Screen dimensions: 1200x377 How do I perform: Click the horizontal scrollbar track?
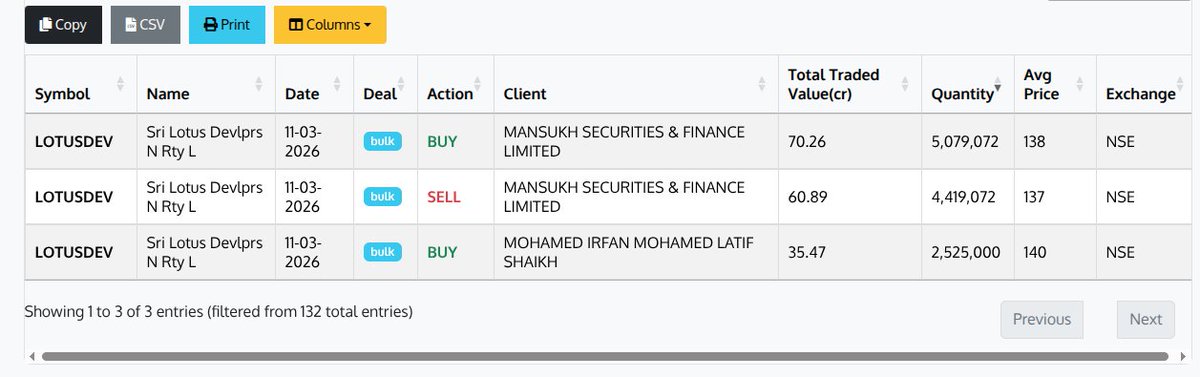coord(604,357)
